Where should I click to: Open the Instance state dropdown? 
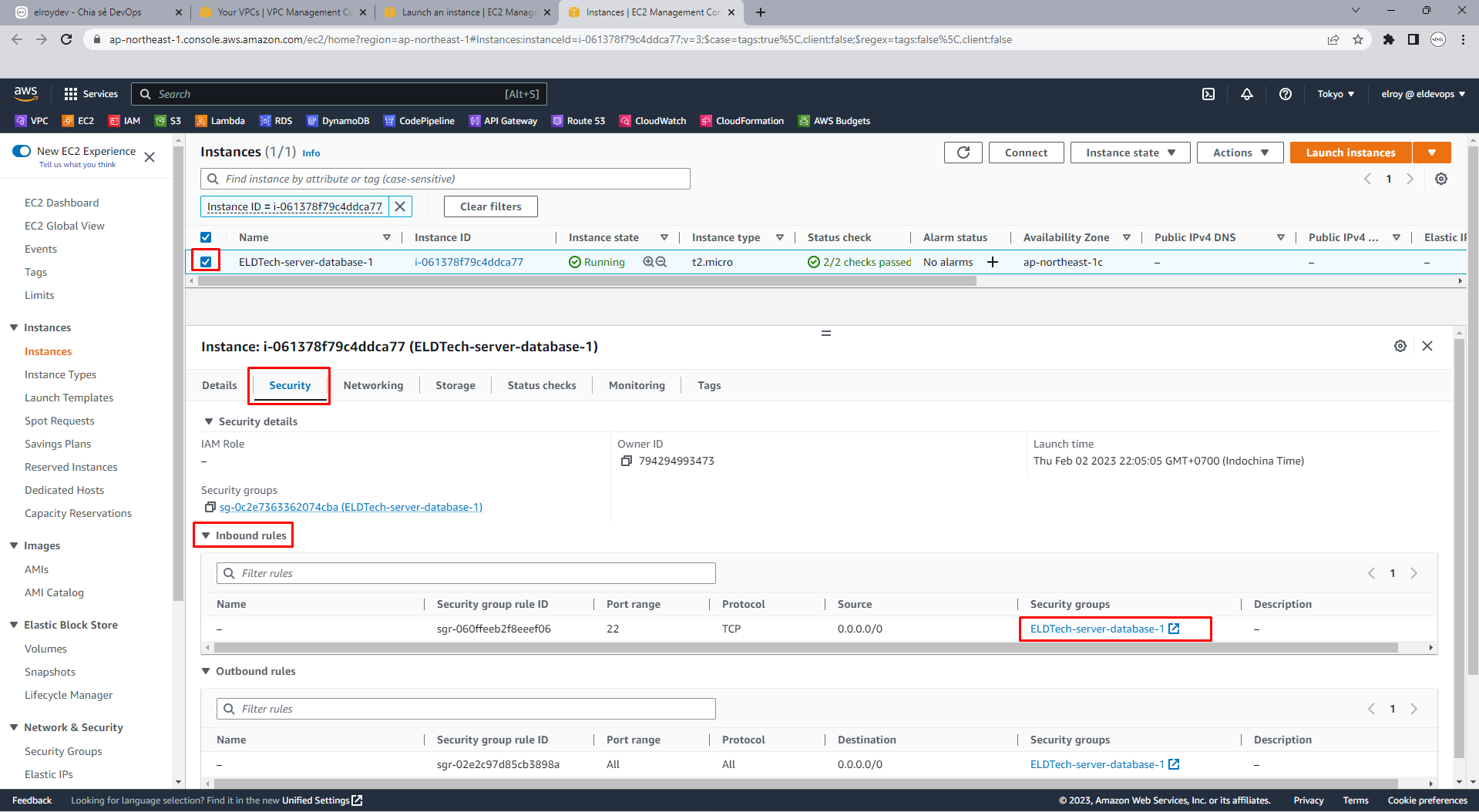point(1130,153)
